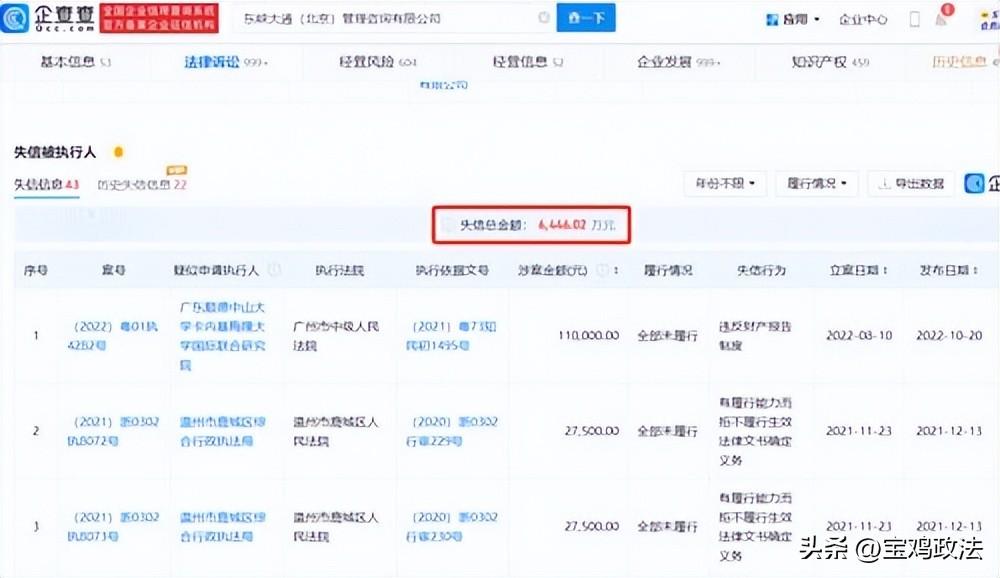The width and height of the screenshot is (1000, 578).
Task: Click info icon beside 涉案金额 column header
Action: tap(601, 270)
